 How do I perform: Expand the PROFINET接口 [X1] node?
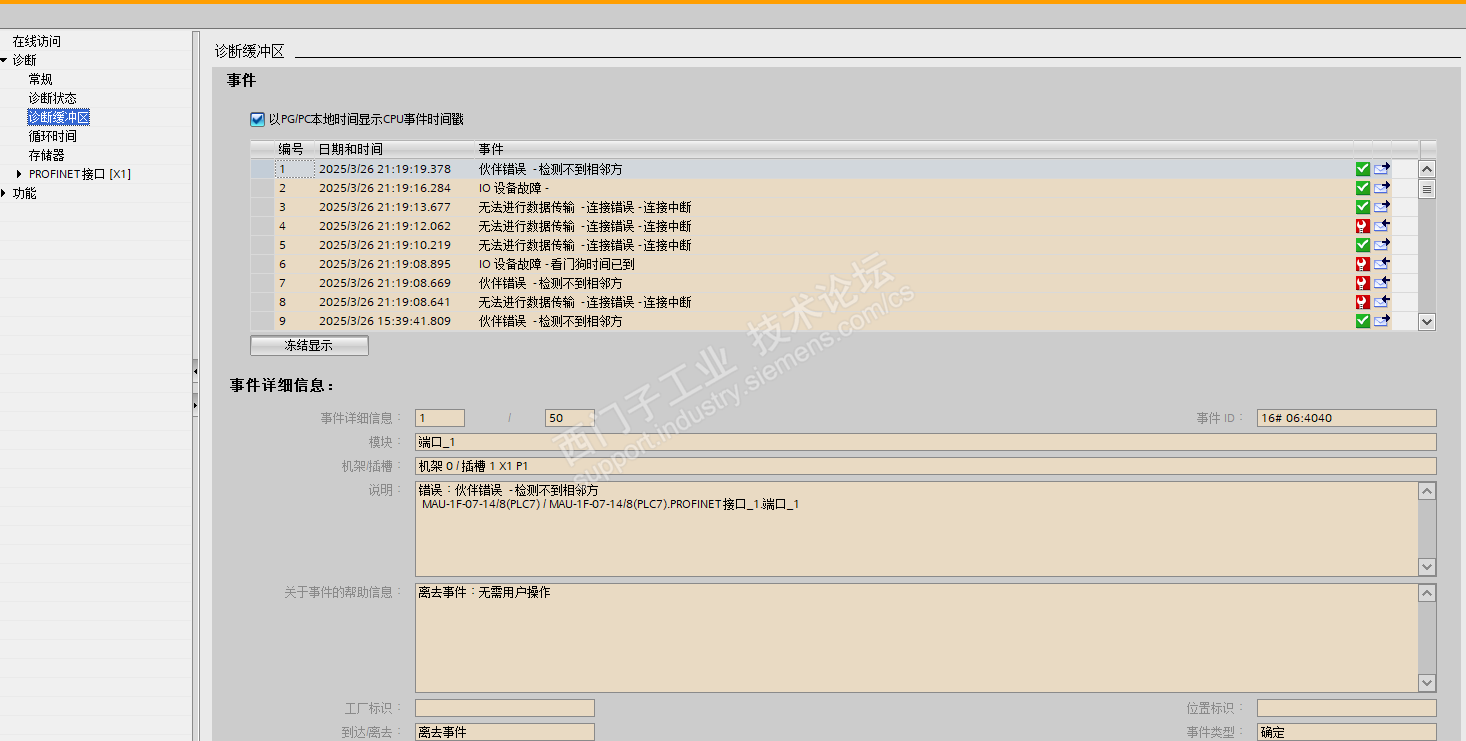[19, 174]
